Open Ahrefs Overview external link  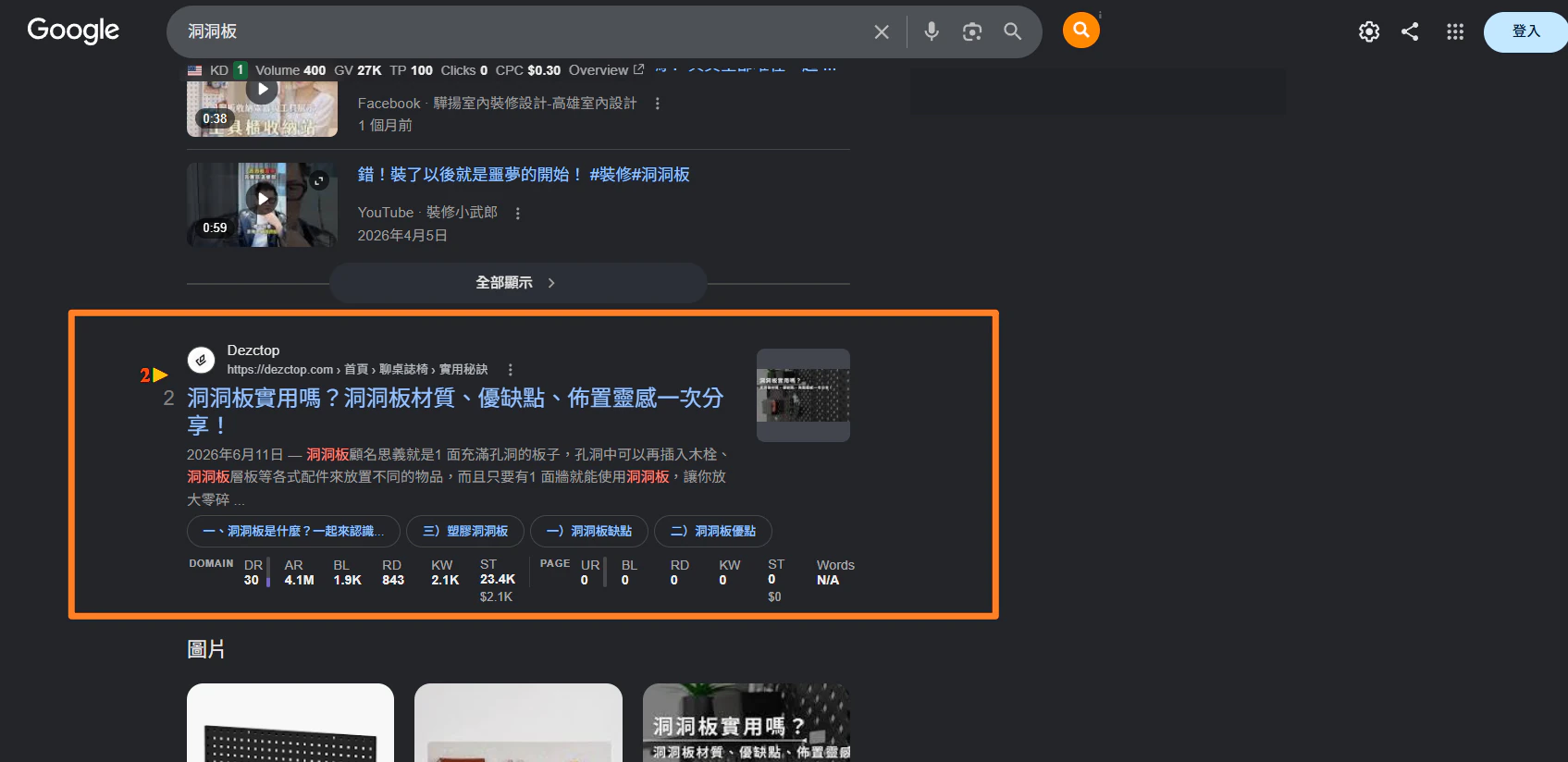point(606,70)
